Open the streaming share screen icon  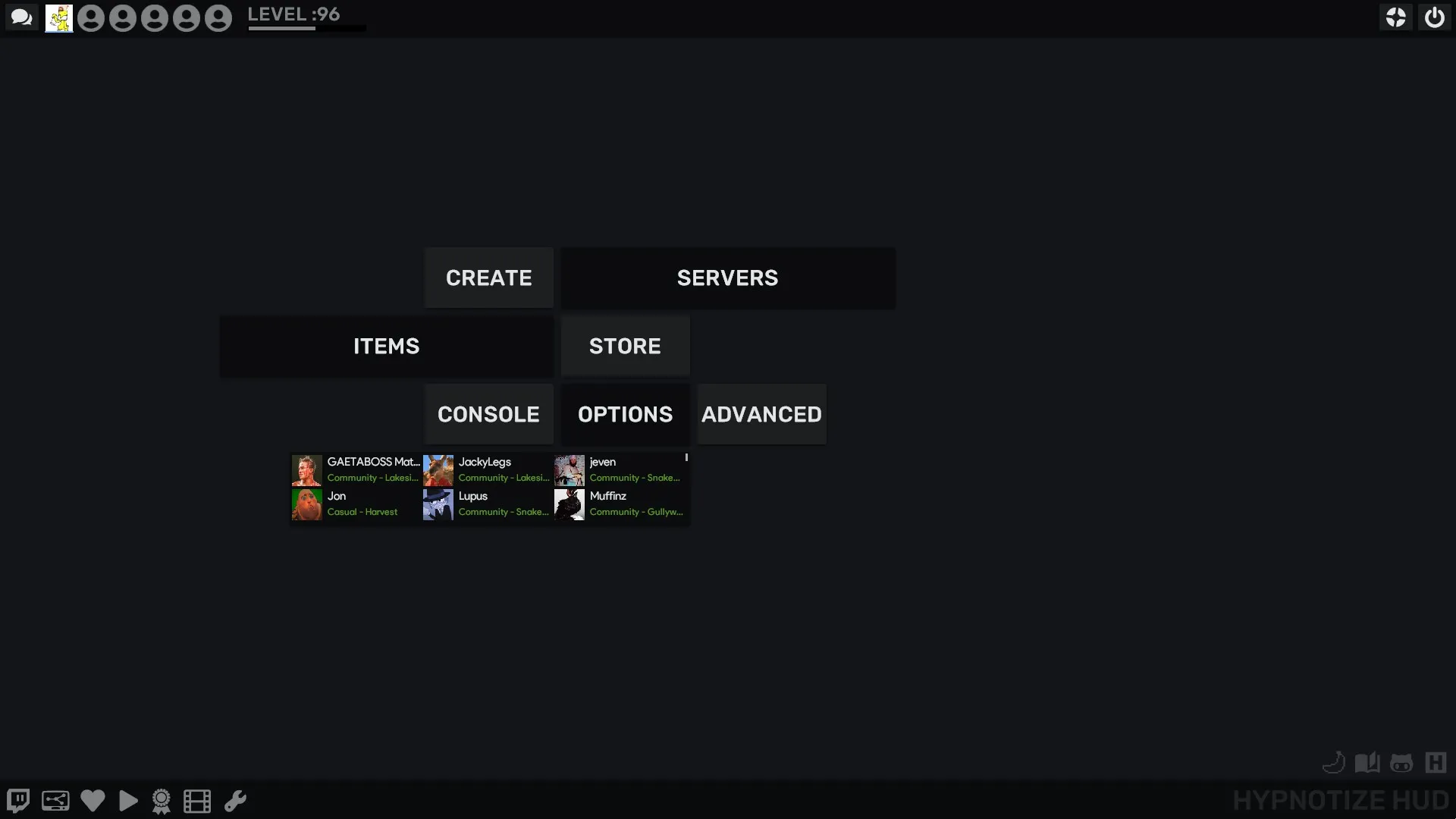pyautogui.click(x=55, y=801)
